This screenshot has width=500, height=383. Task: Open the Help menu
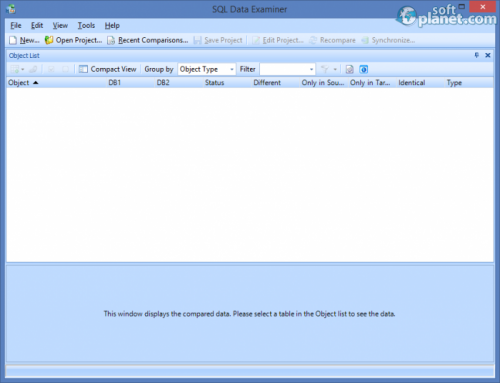click(112, 26)
